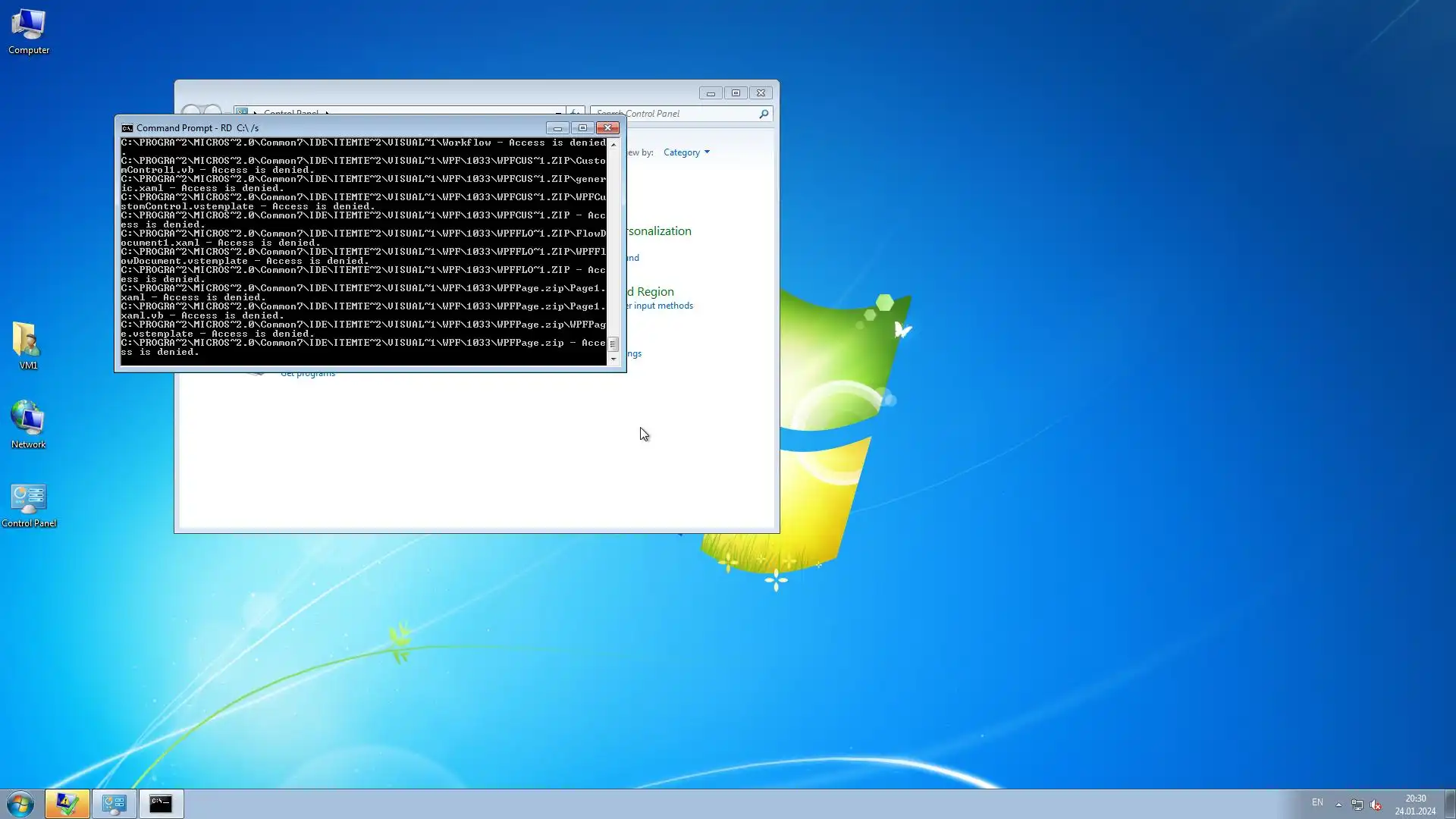Click the Command Prompt taskbar button

[161, 804]
